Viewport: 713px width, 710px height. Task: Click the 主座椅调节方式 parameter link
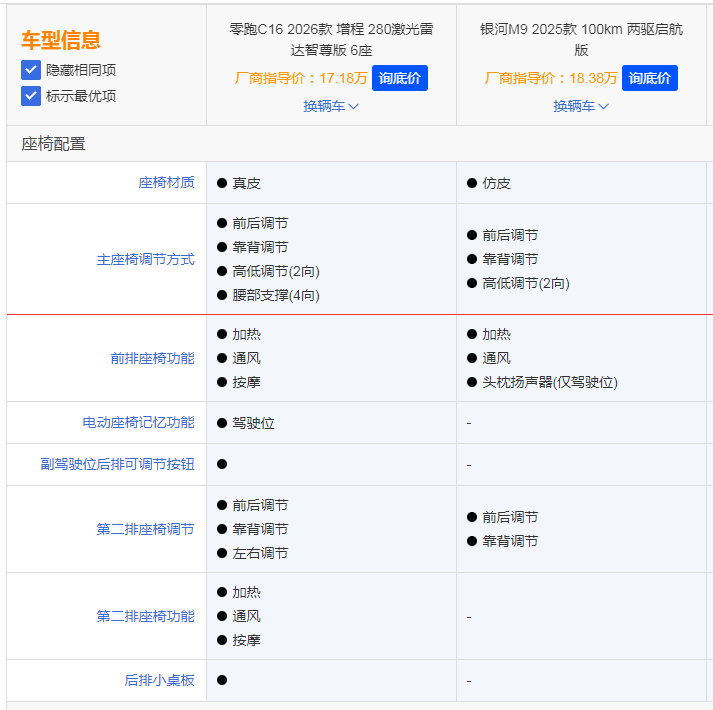145,259
